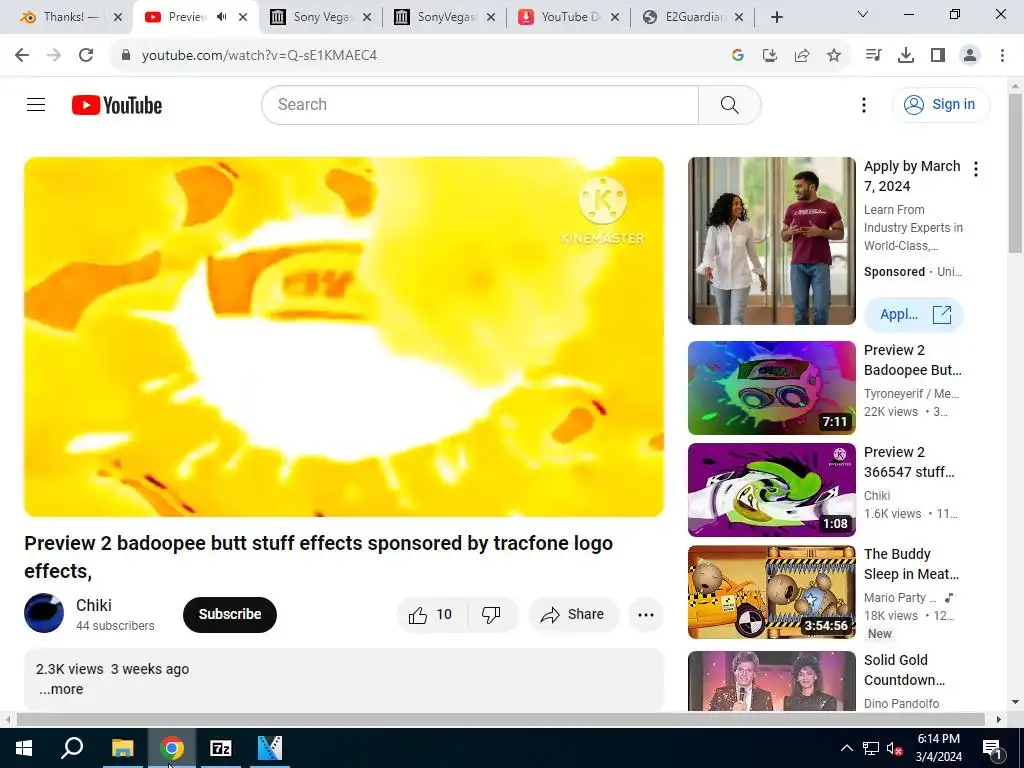Viewport: 1024px width, 768px height.
Task: Focus the YouTube Search field
Action: click(480, 104)
